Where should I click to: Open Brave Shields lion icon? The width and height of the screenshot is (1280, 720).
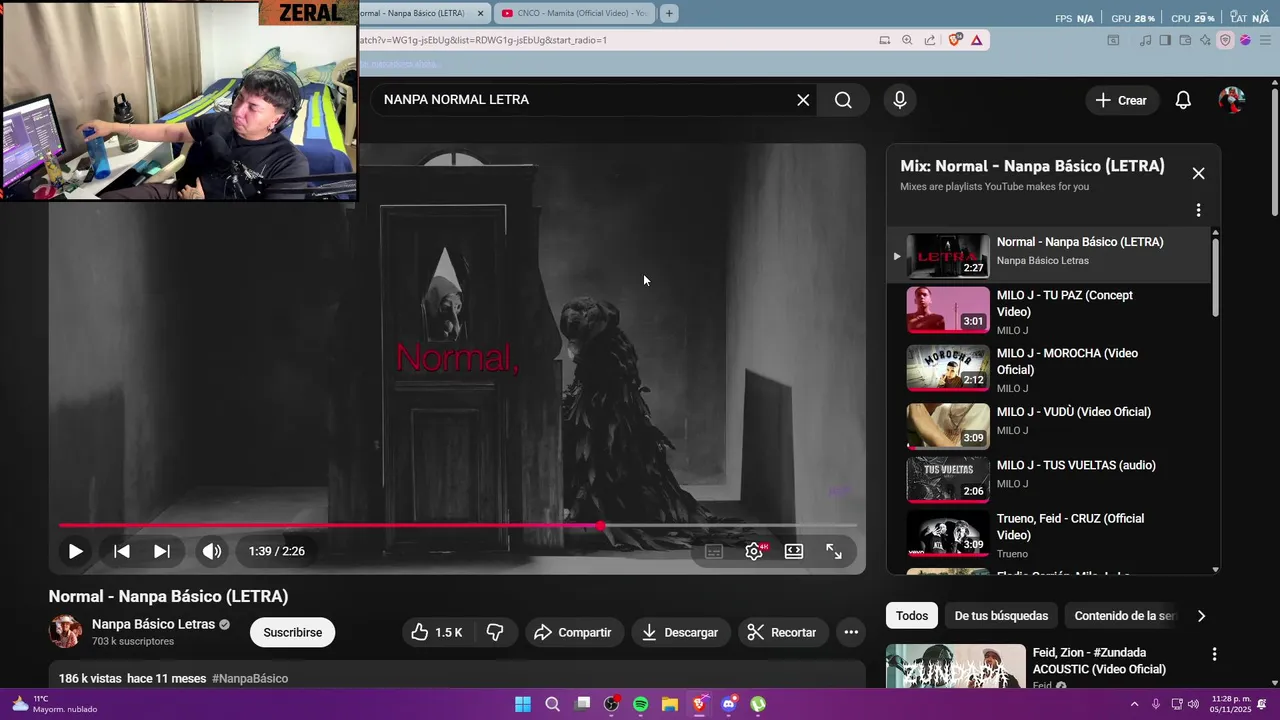954,40
